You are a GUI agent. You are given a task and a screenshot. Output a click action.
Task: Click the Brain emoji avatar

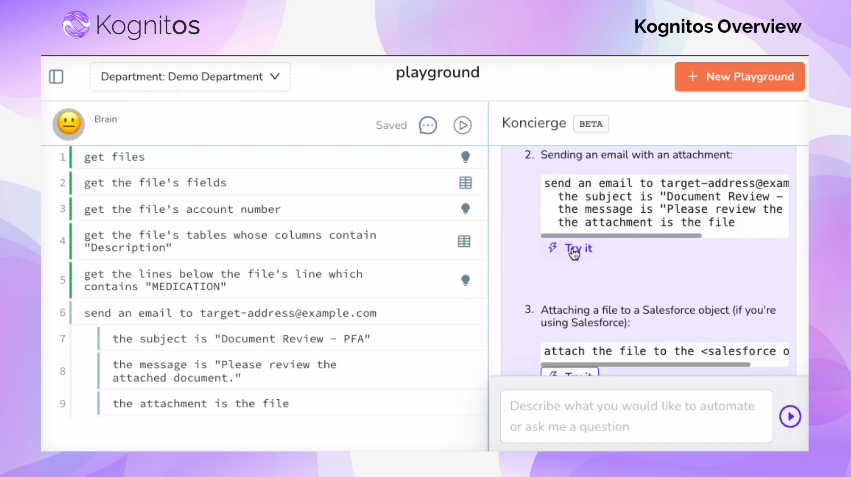(68, 123)
